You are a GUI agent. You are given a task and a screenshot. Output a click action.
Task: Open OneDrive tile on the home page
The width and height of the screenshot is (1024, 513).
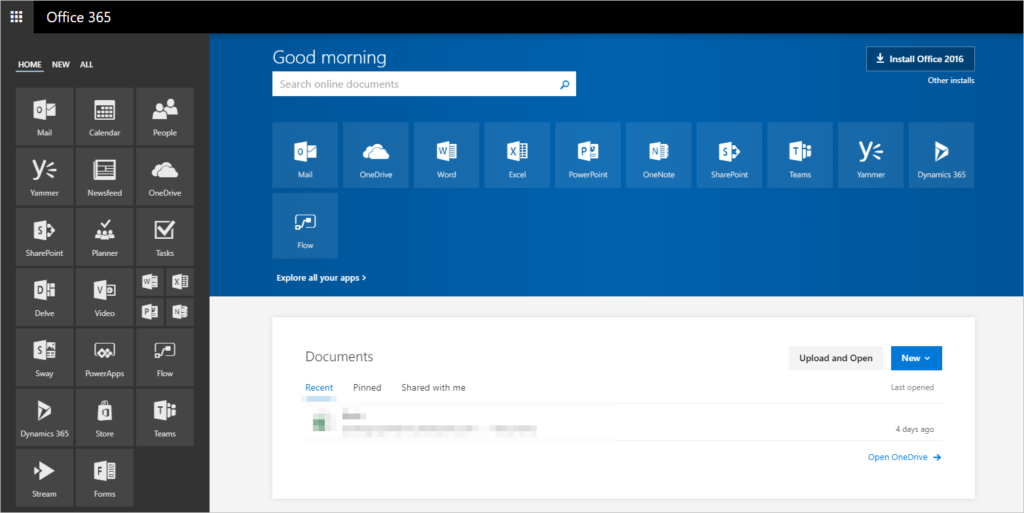click(376, 155)
